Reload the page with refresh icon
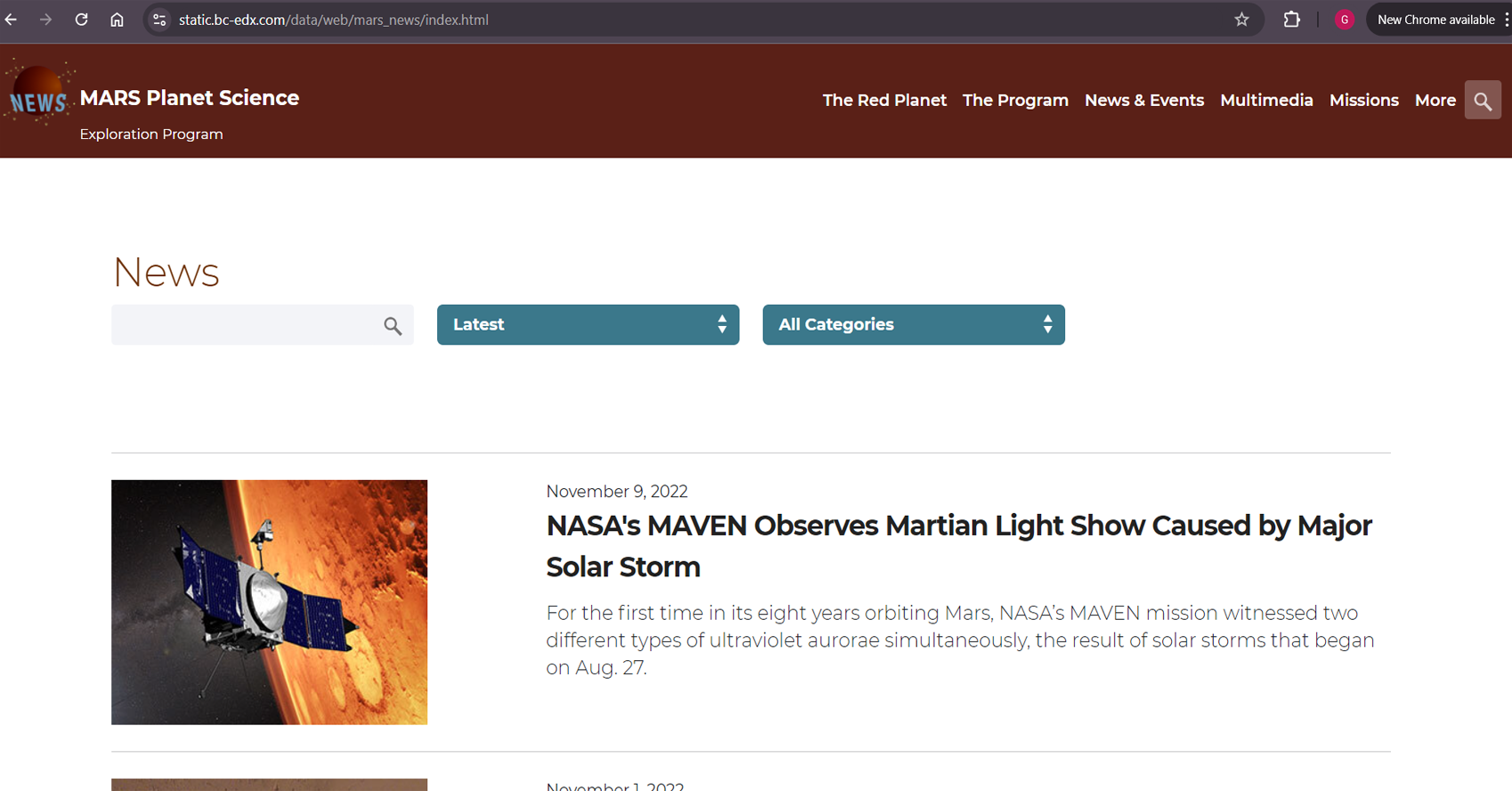1512x791 pixels. tap(81, 20)
